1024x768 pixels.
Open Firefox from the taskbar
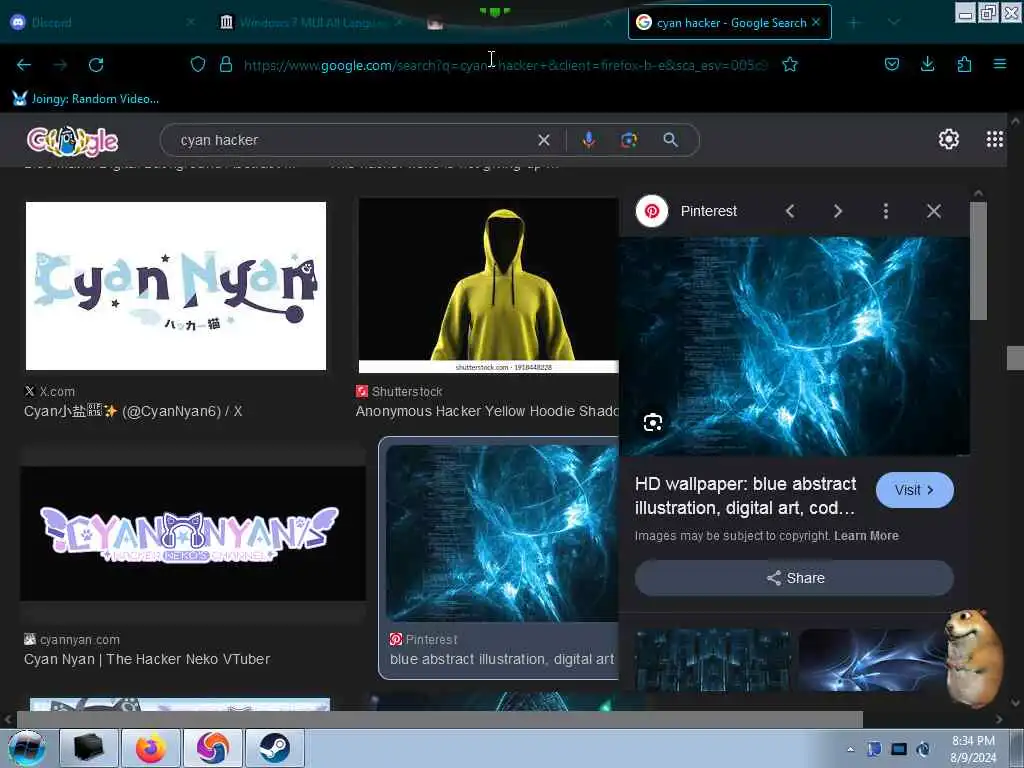coord(151,748)
